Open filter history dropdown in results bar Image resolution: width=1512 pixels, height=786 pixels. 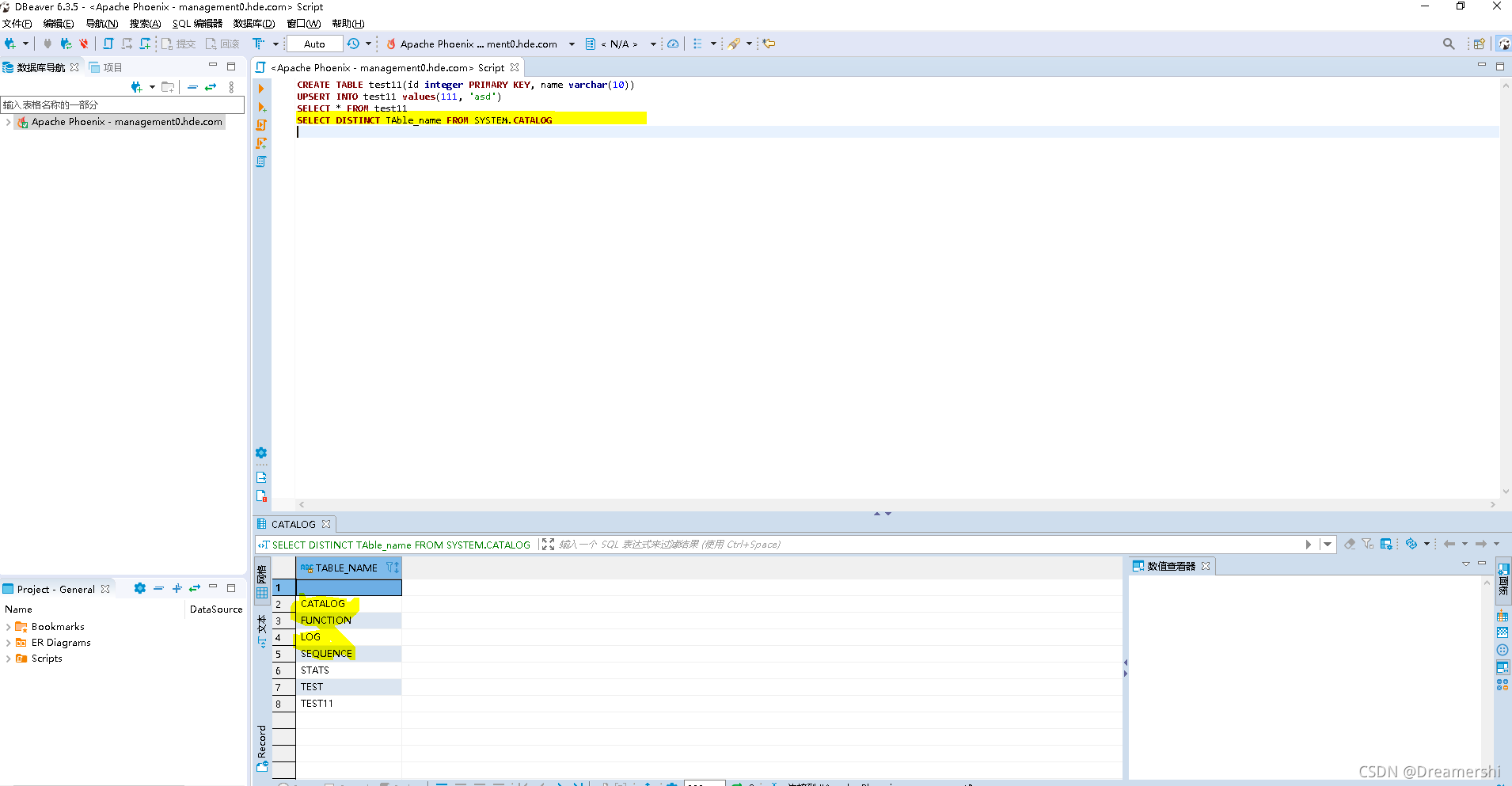pos(1328,544)
